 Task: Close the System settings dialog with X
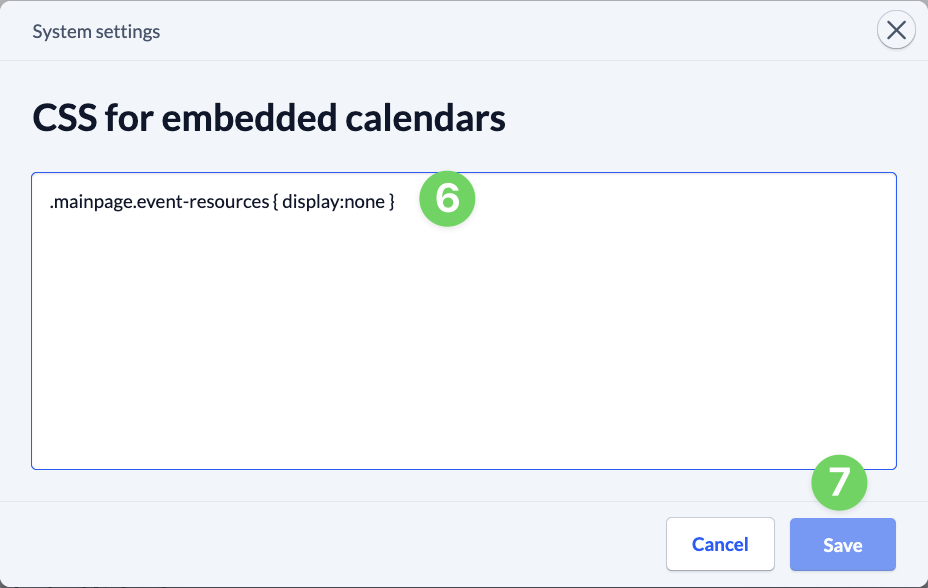(896, 30)
